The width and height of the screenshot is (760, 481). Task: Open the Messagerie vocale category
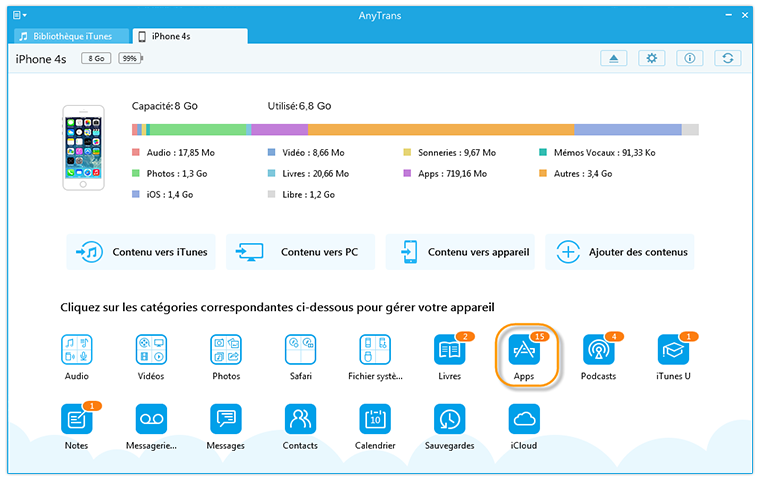pyautogui.click(x=151, y=419)
